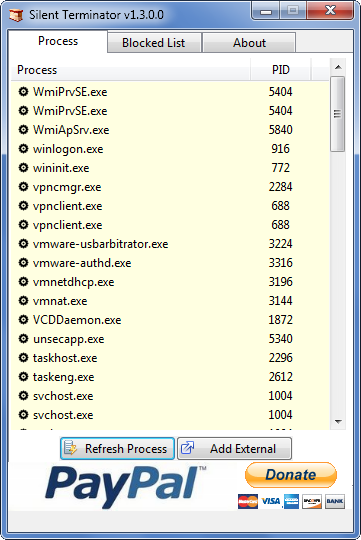Click the BANK payment icon

pyautogui.click(x=334, y=501)
